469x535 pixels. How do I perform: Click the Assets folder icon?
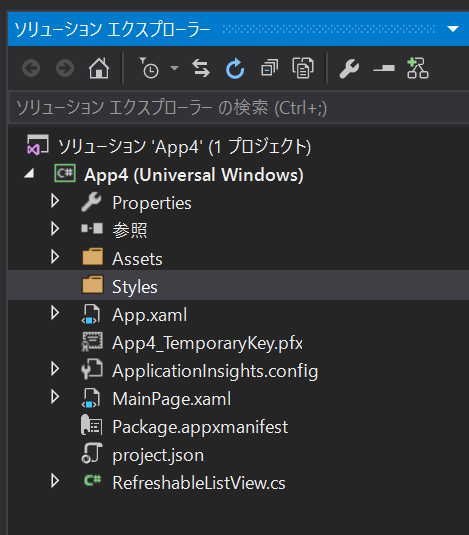pyautogui.click(x=92, y=257)
